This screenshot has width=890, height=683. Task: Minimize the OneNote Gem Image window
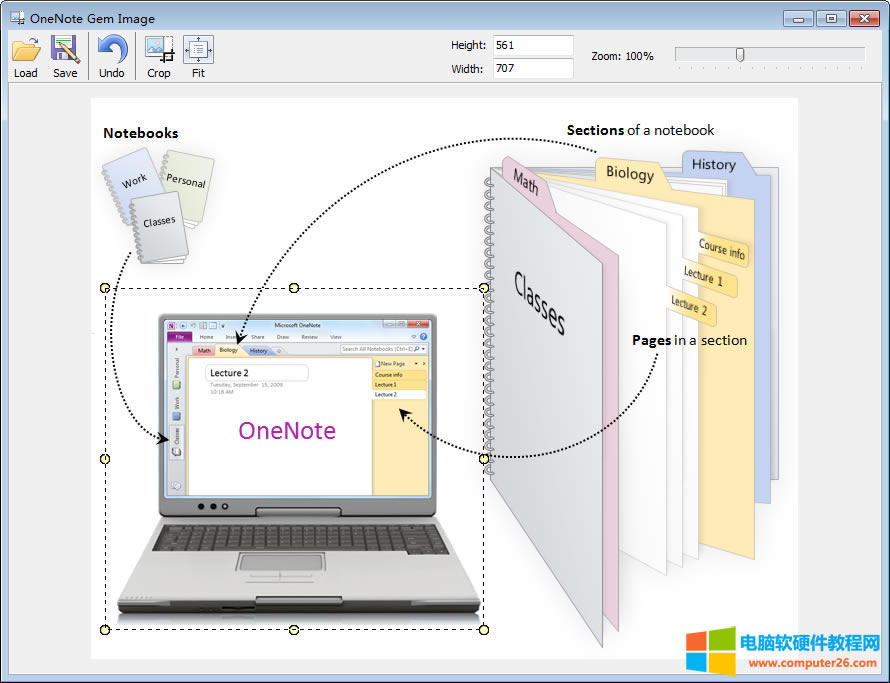[798, 18]
